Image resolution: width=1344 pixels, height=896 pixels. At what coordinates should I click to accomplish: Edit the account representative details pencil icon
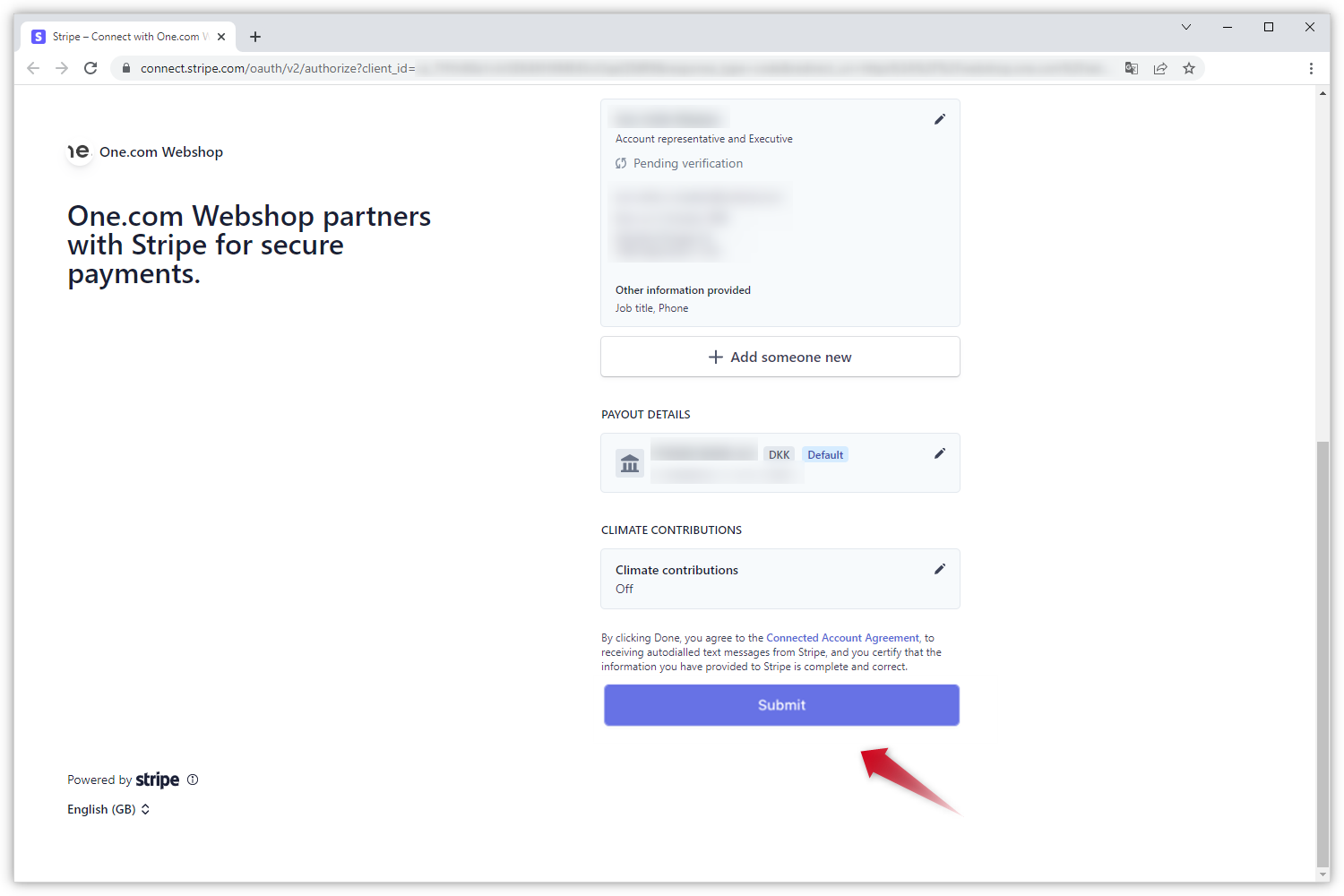pos(940,119)
